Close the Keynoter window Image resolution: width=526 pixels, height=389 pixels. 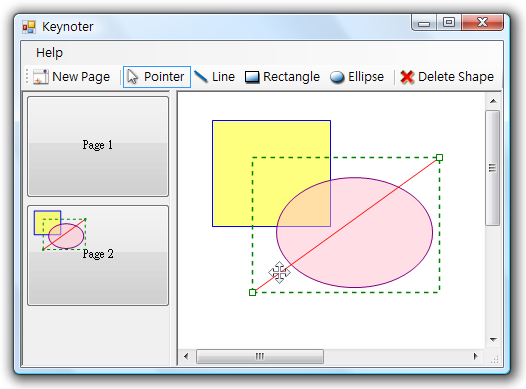[x=482, y=23]
